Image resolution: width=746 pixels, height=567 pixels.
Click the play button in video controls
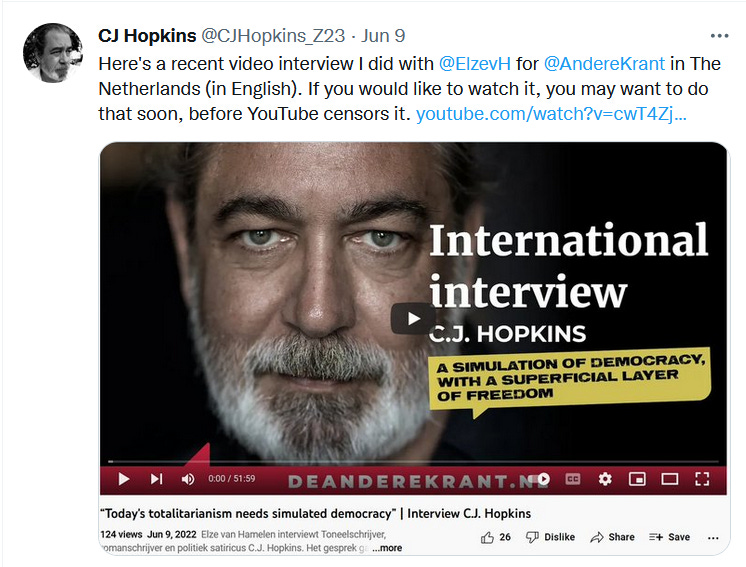pos(124,479)
